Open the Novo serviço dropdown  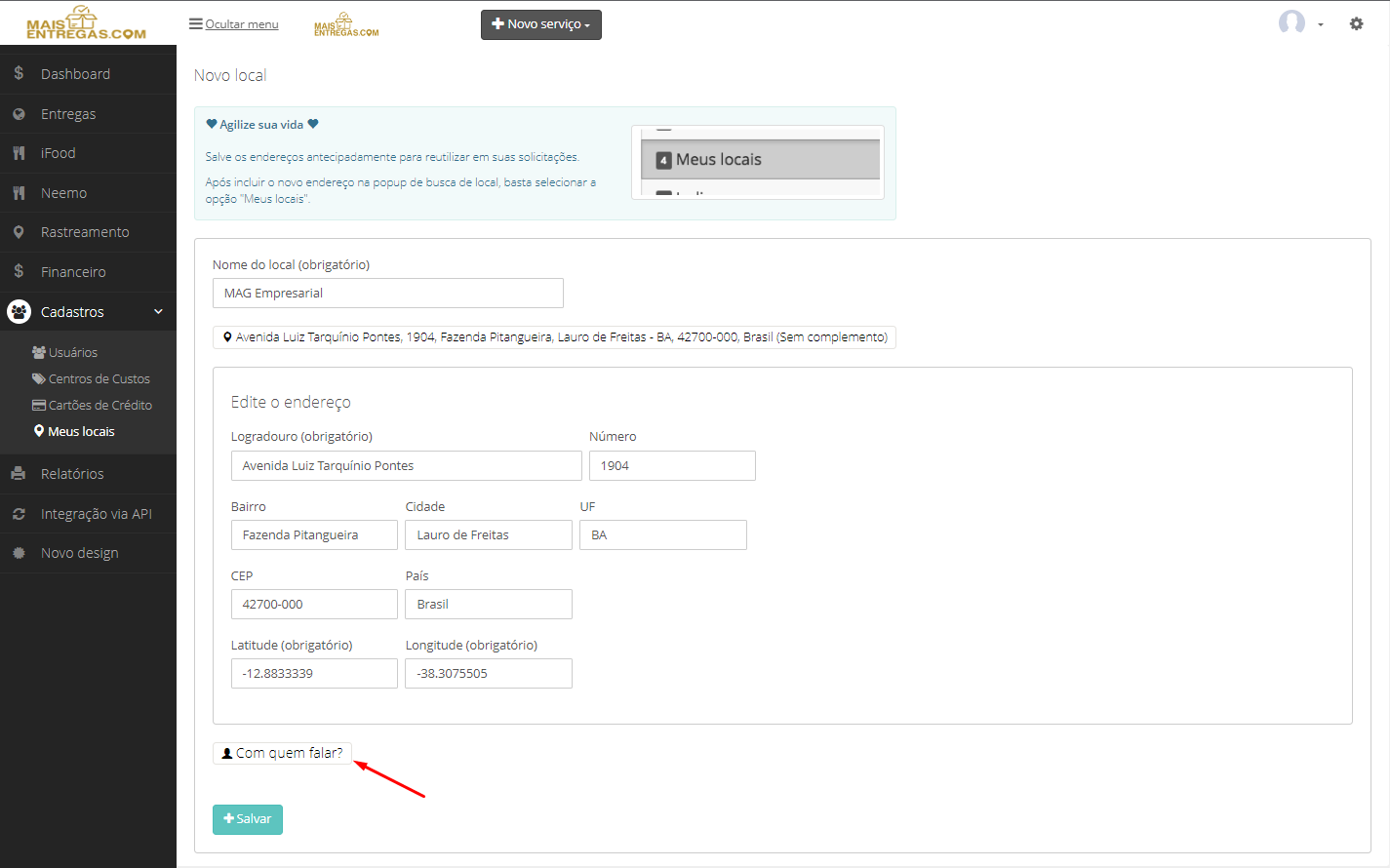coord(541,24)
